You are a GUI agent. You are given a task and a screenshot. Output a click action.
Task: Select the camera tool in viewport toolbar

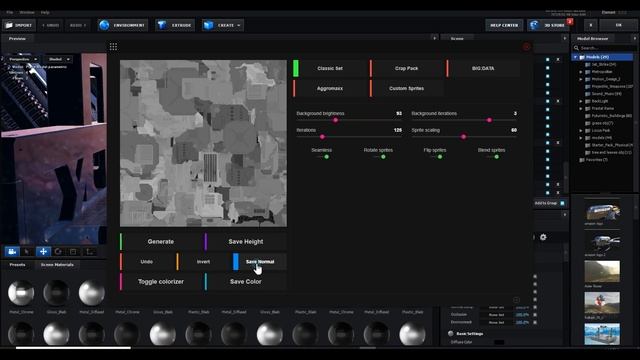[12, 252]
